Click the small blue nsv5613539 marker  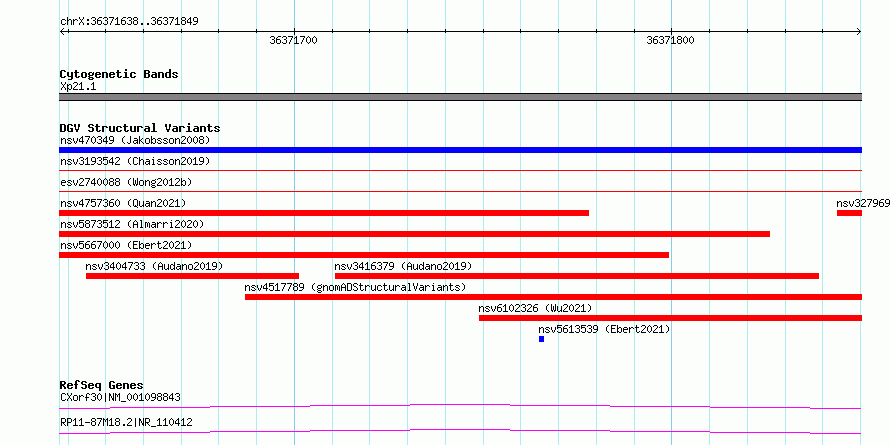(x=541, y=339)
